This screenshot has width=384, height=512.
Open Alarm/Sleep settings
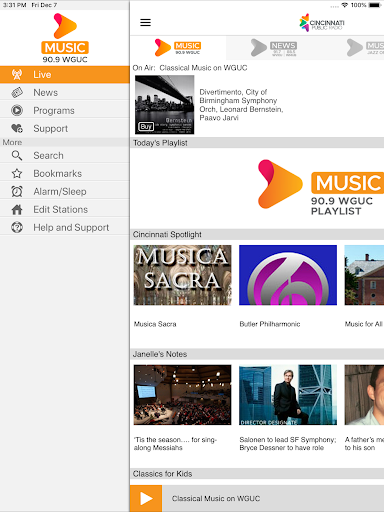[65, 191]
